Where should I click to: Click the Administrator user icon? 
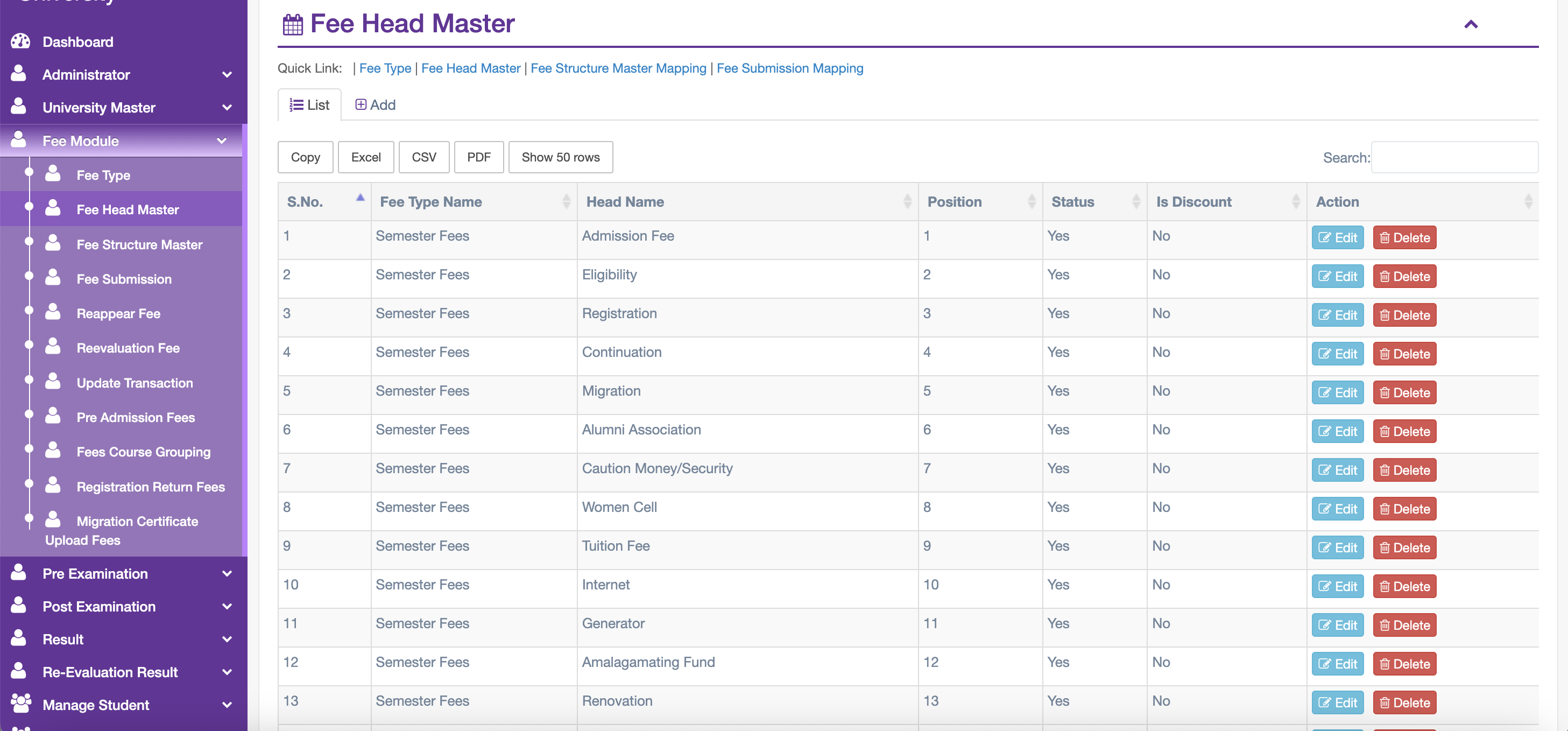(x=19, y=73)
